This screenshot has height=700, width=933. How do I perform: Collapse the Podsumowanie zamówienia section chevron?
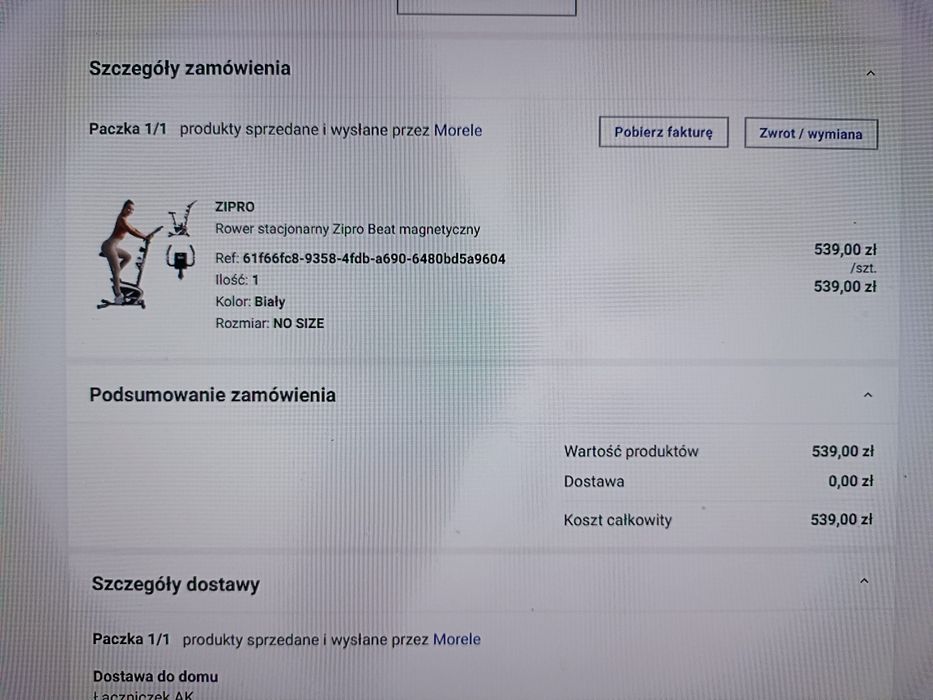(867, 395)
